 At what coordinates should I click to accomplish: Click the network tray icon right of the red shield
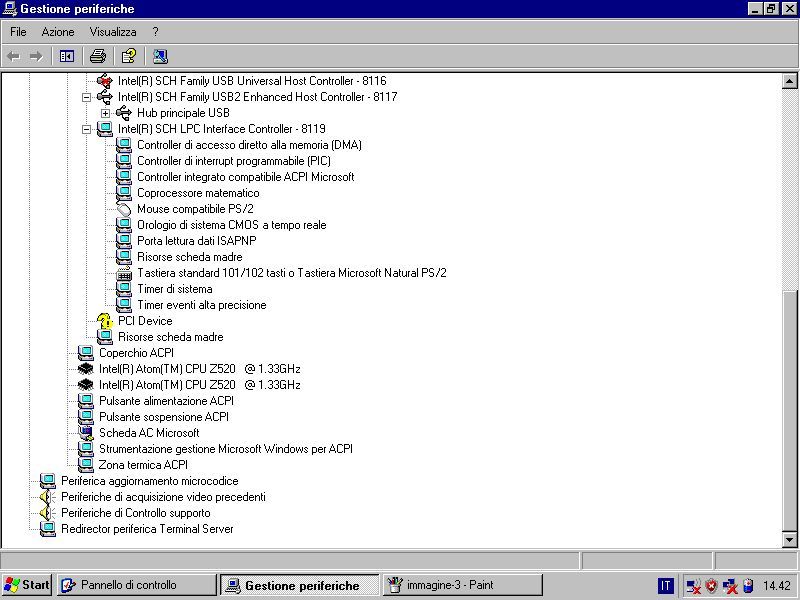(730, 586)
